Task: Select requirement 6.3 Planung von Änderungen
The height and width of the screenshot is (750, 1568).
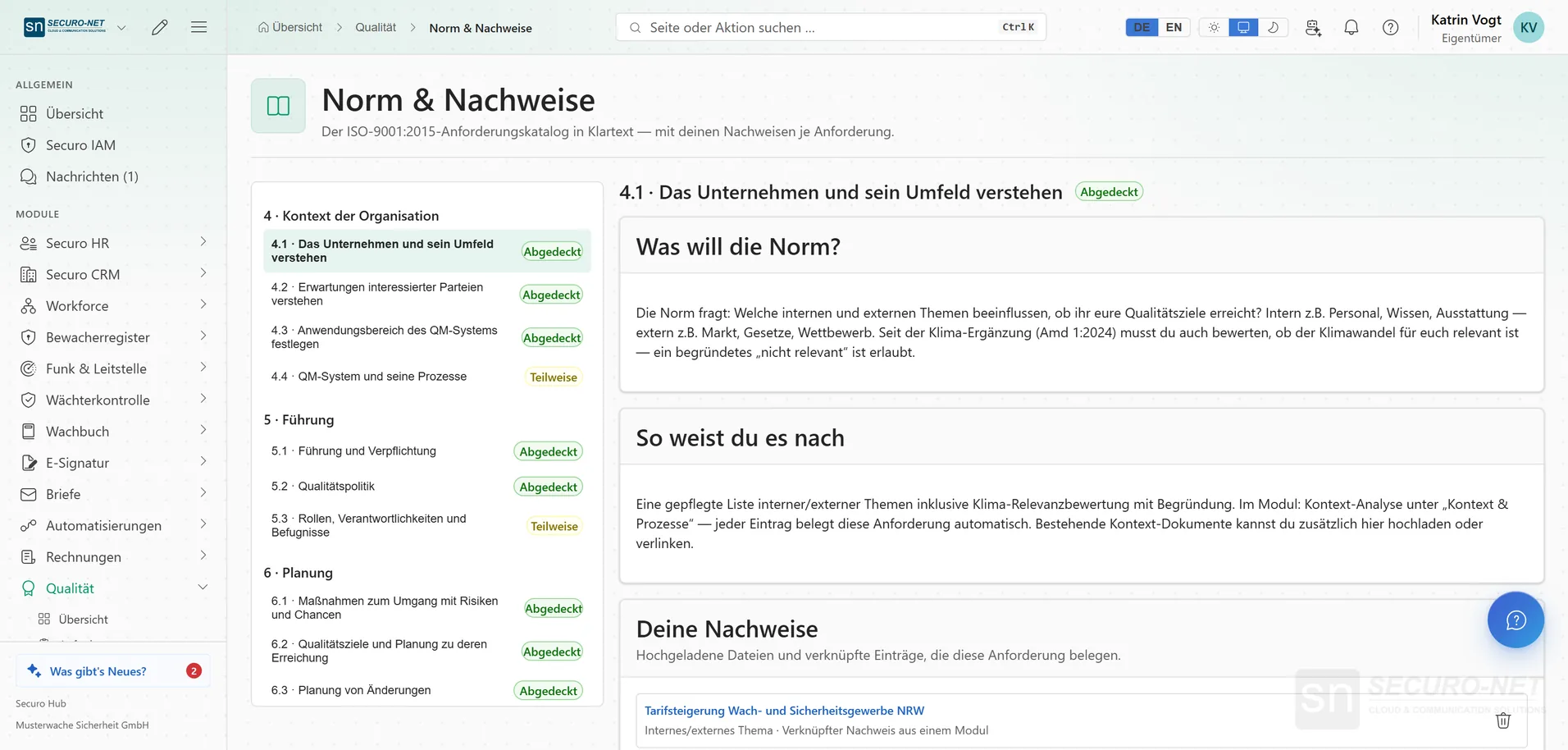Action: [426, 690]
